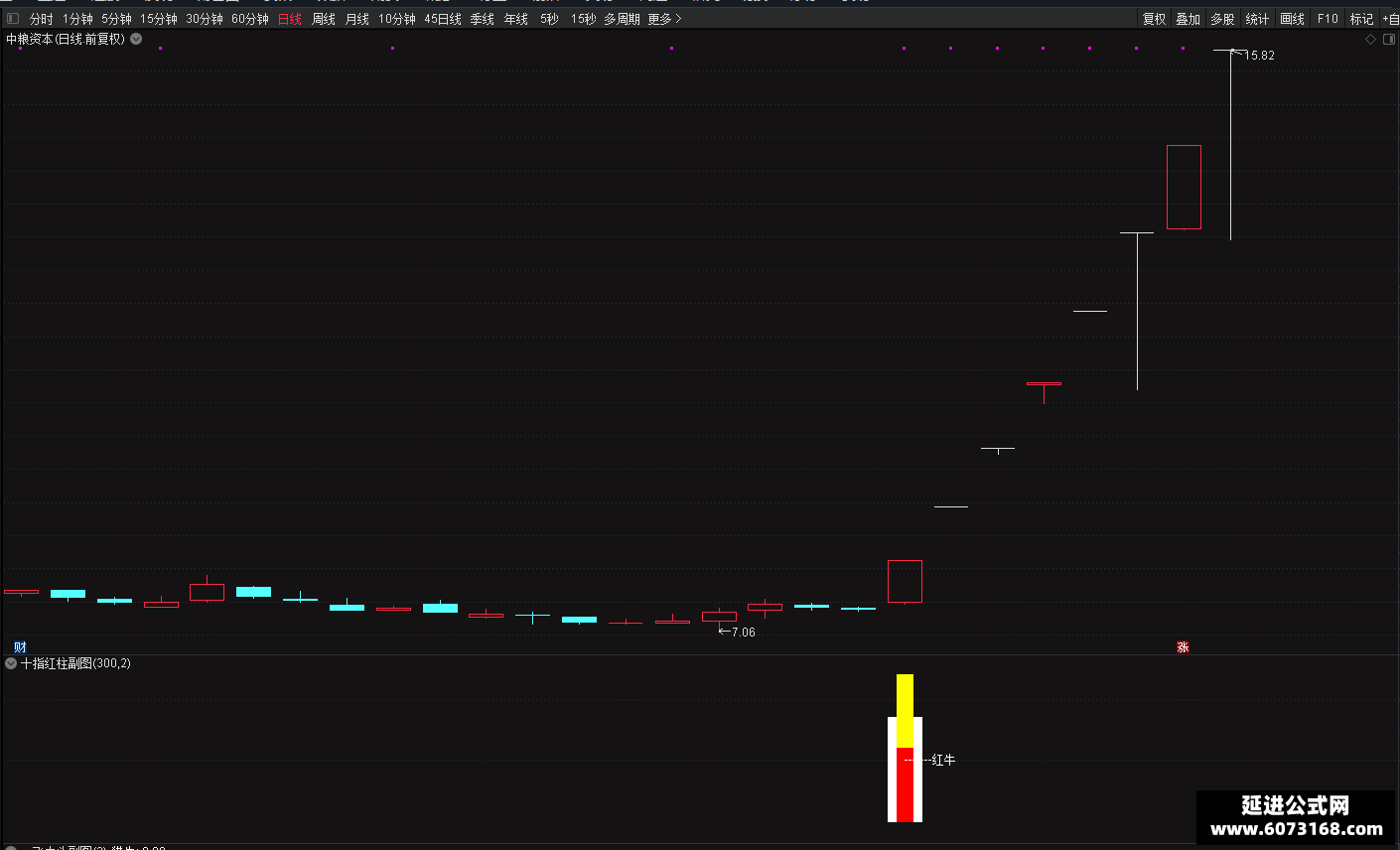The image size is (1400, 850).
Task: Expand the 十指红柱副图 indicator menu arrow
Action: [x=11, y=663]
